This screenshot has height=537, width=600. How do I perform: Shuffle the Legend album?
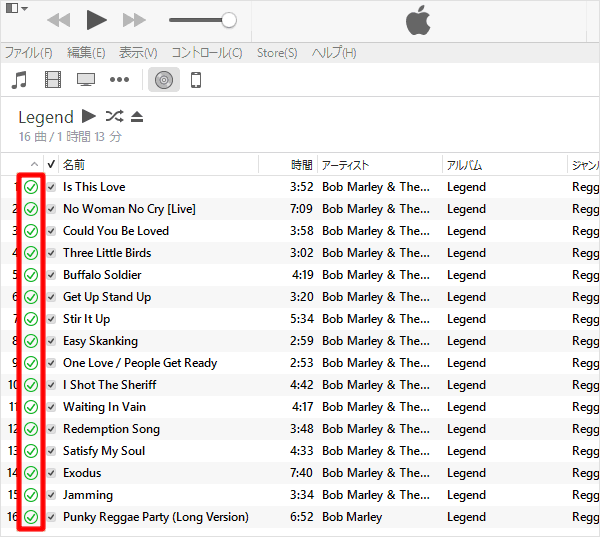click(114, 116)
